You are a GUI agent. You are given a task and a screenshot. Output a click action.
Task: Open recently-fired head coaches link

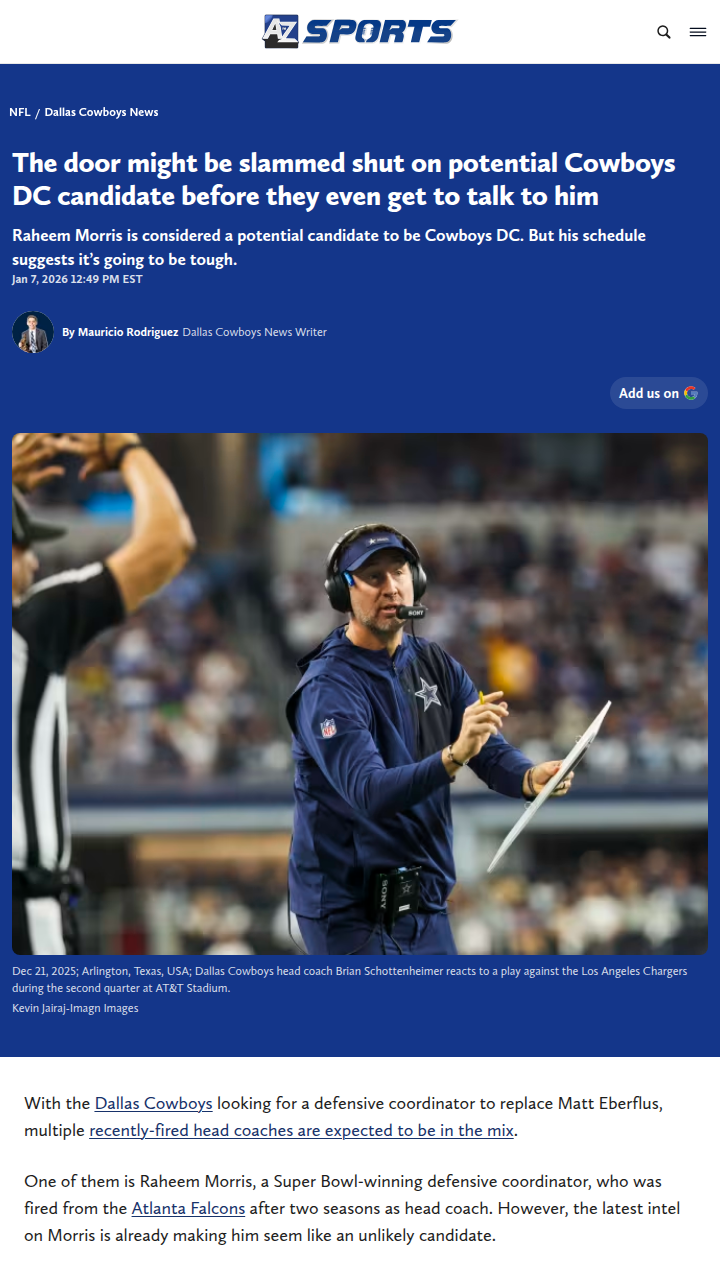(302, 1131)
